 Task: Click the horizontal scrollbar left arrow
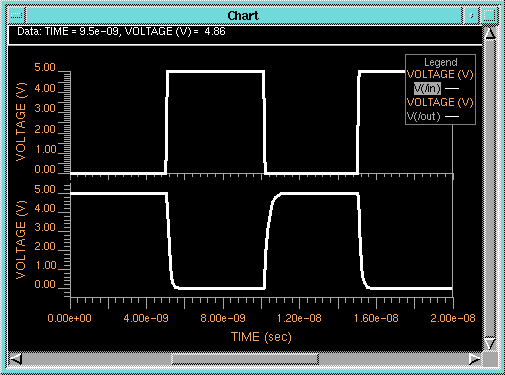coord(16,359)
